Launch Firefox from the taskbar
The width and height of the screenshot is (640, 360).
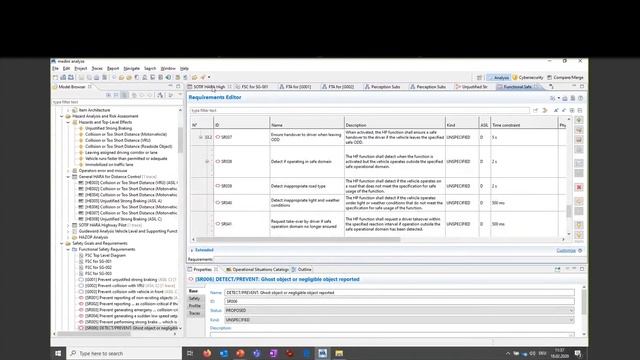coord(207,353)
